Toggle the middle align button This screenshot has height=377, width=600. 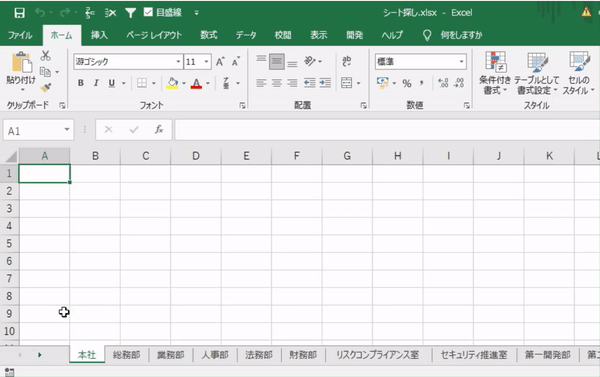(277, 61)
